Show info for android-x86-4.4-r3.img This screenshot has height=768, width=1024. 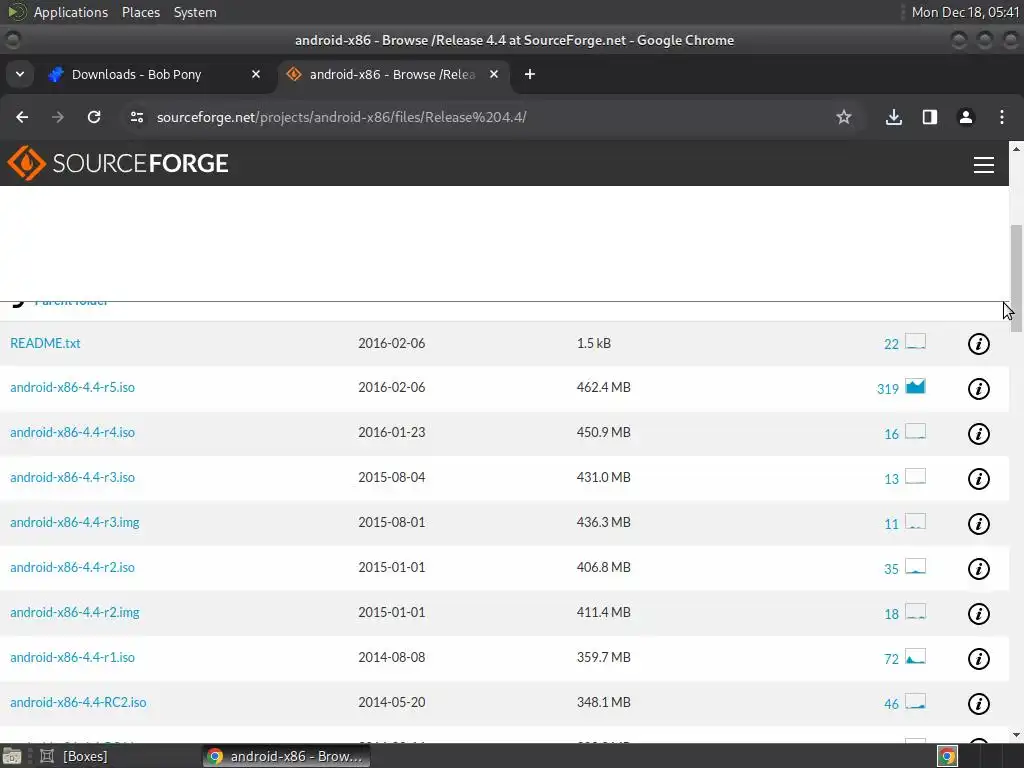point(978,524)
